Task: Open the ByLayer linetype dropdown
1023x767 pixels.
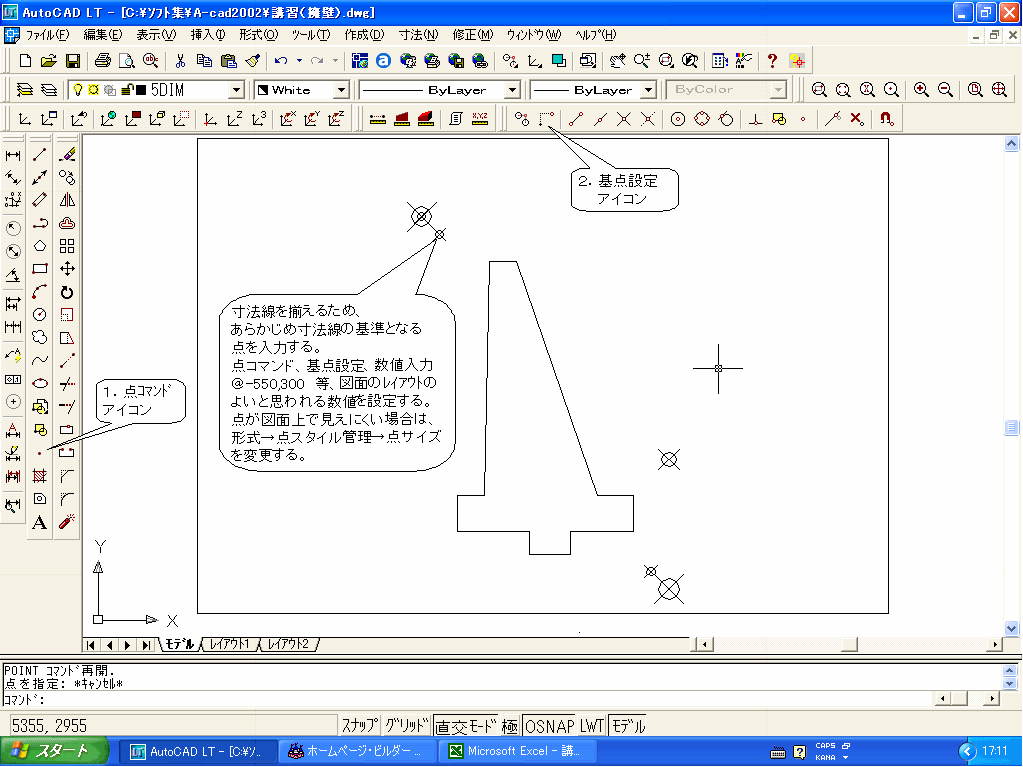Action: coord(513,90)
